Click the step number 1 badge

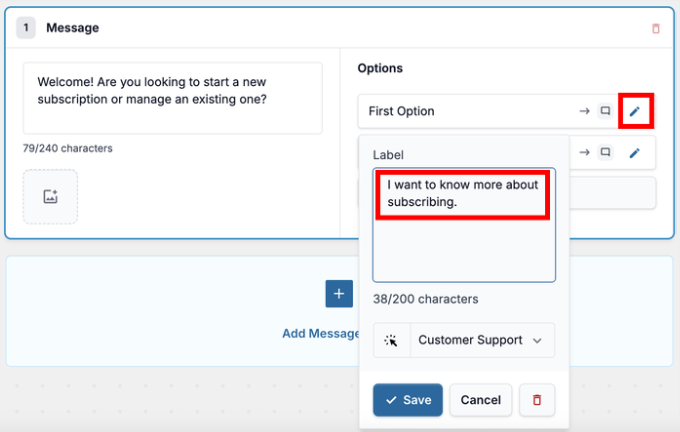27,28
